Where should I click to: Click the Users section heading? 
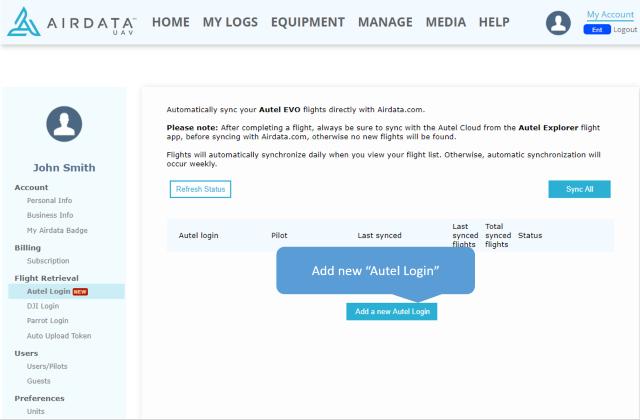point(26,353)
